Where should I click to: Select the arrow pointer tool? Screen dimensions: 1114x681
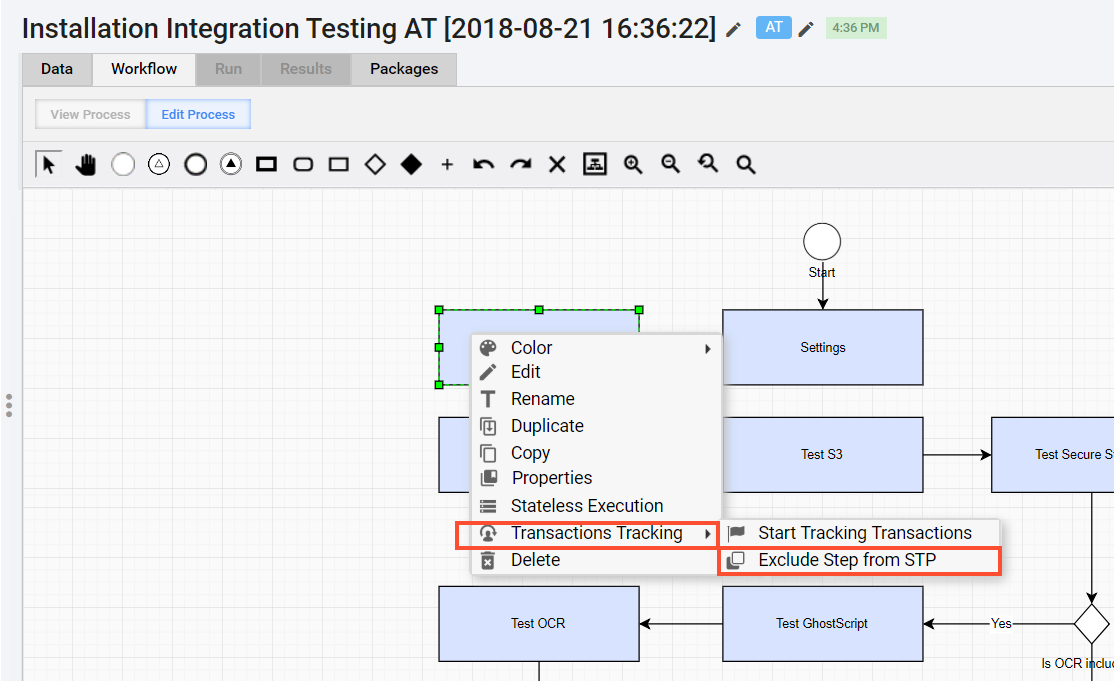click(49, 165)
